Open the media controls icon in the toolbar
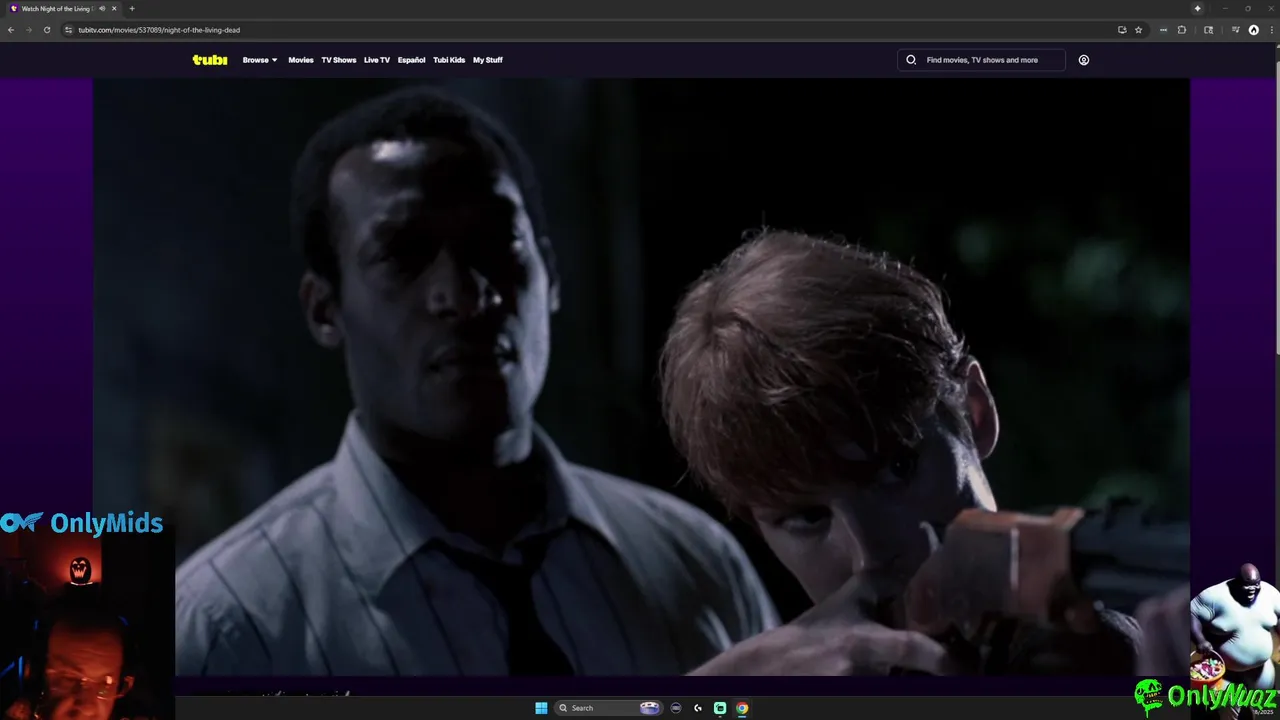Image resolution: width=1280 pixels, height=720 pixels. tap(1236, 30)
